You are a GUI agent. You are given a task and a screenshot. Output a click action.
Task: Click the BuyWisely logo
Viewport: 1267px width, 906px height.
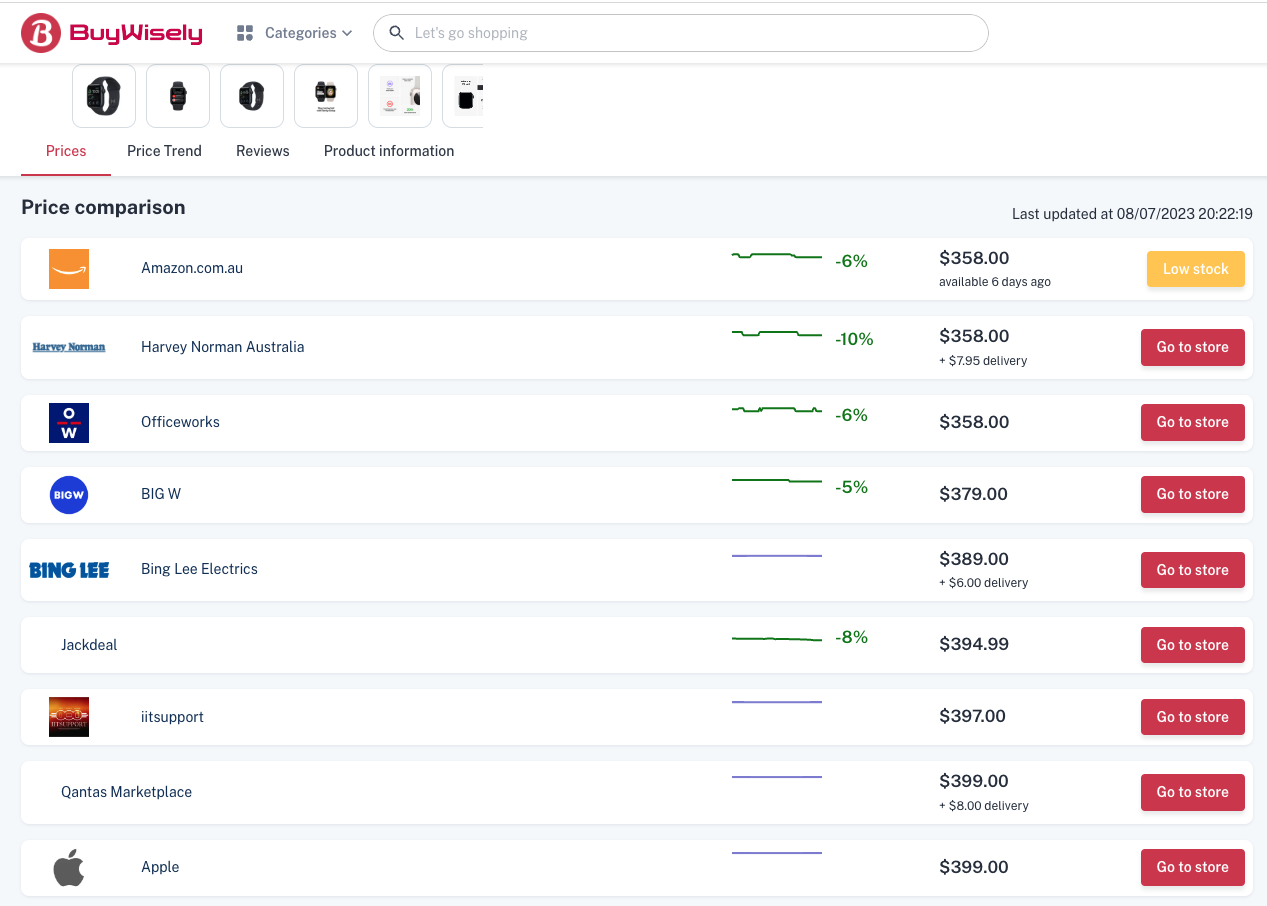coord(112,33)
